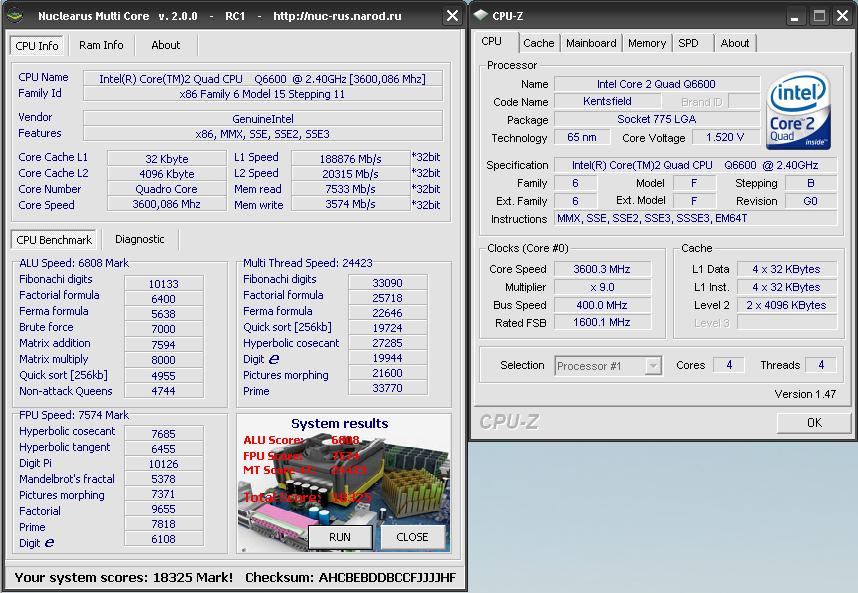Close the Nuclearus Multi Core window

(x=452, y=15)
